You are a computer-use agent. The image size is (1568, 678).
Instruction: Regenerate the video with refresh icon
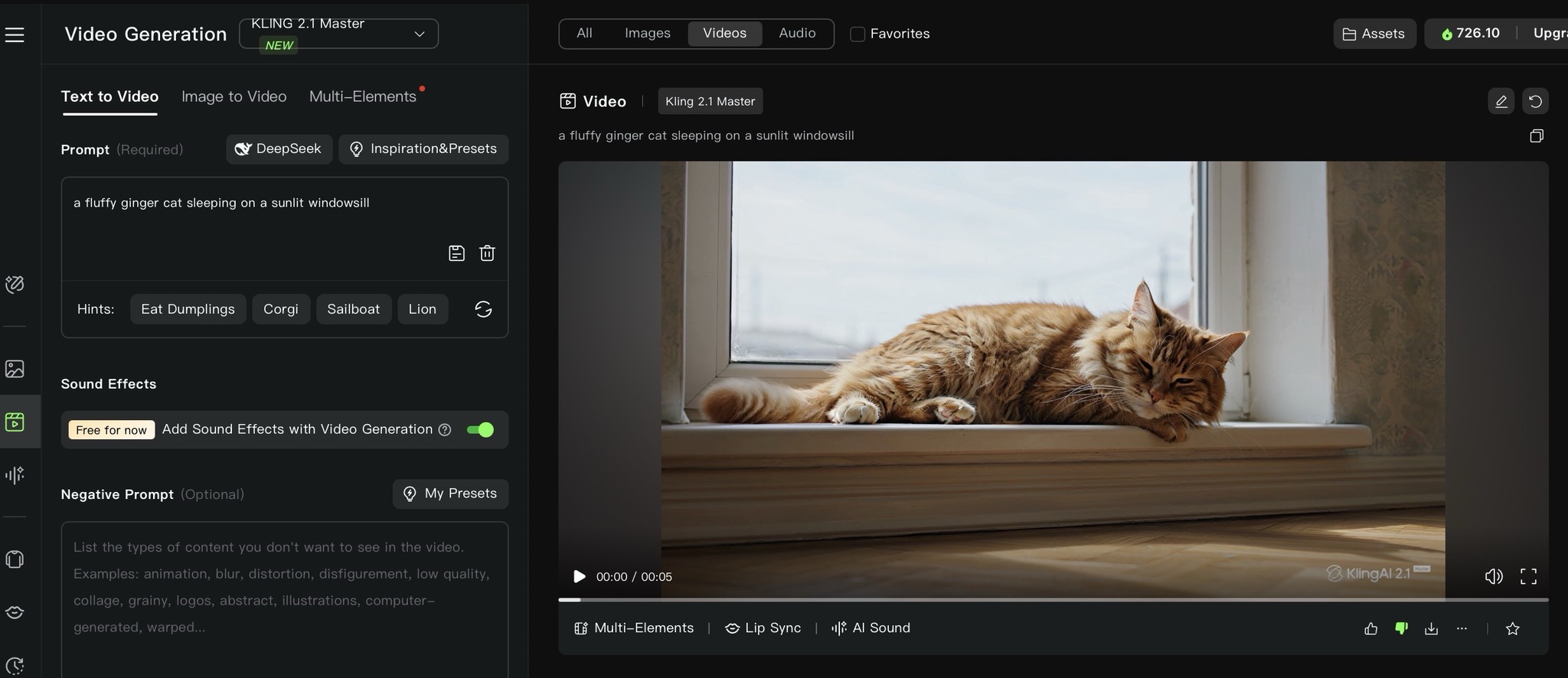click(1535, 101)
